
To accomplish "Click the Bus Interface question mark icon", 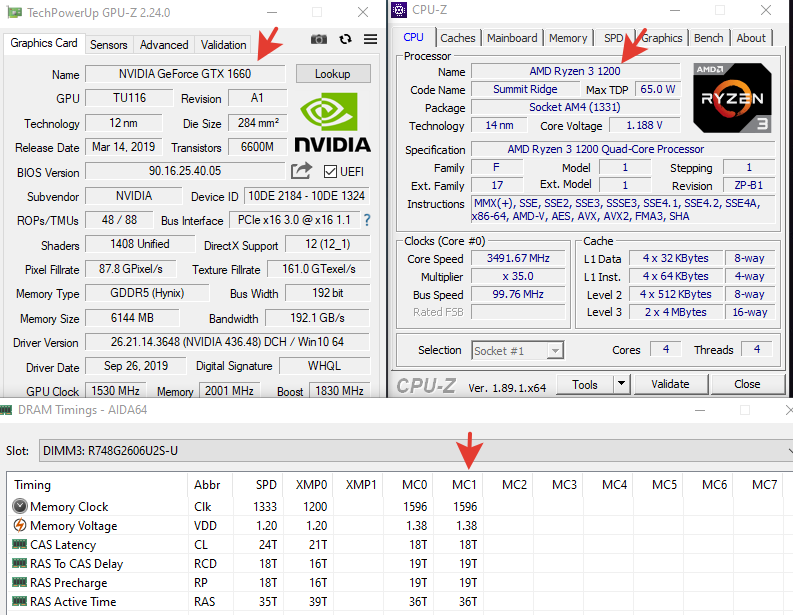I will point(367,220).
